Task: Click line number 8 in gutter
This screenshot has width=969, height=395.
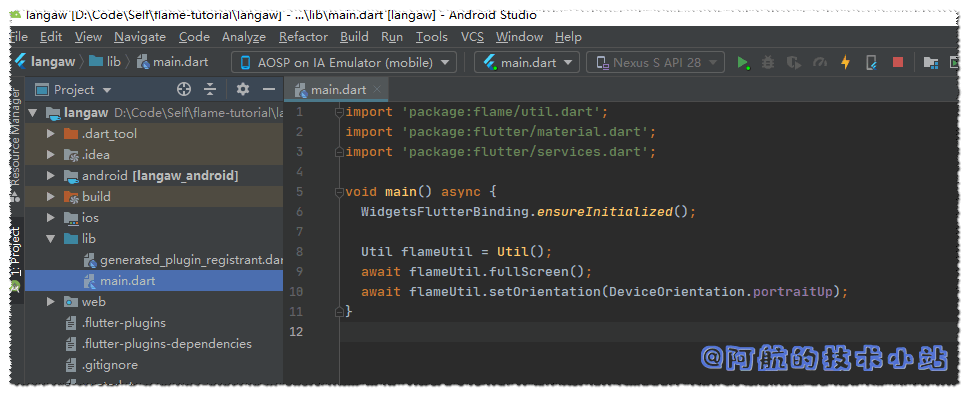Action: [300, 252]
